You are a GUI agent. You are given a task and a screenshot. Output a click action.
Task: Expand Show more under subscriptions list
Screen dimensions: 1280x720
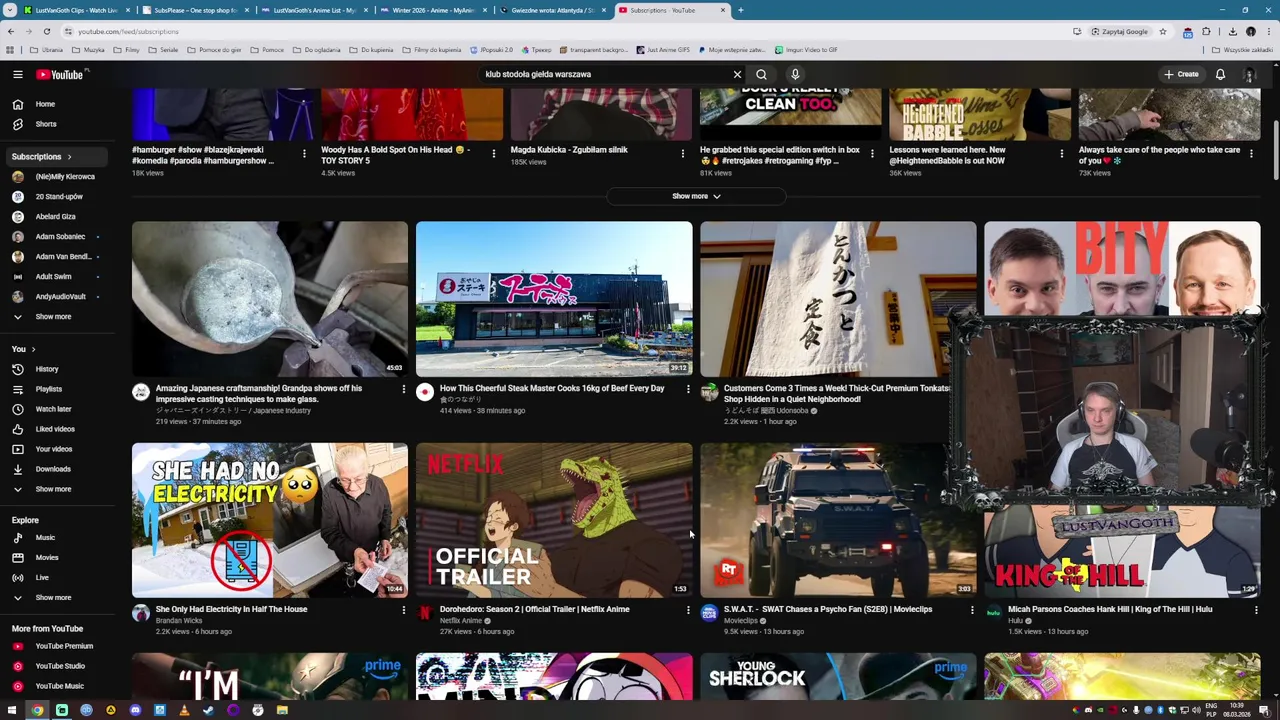coord(54,317)
